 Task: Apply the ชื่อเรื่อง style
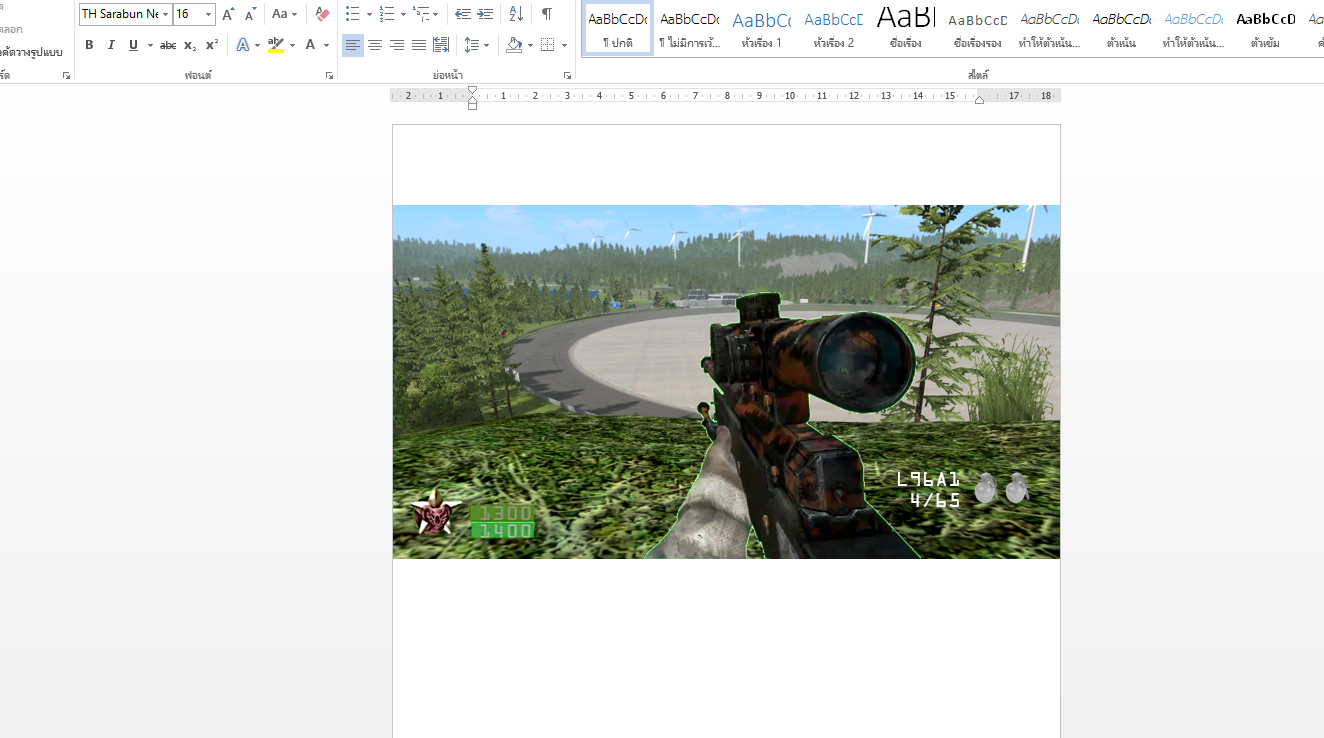pos(906,28)
